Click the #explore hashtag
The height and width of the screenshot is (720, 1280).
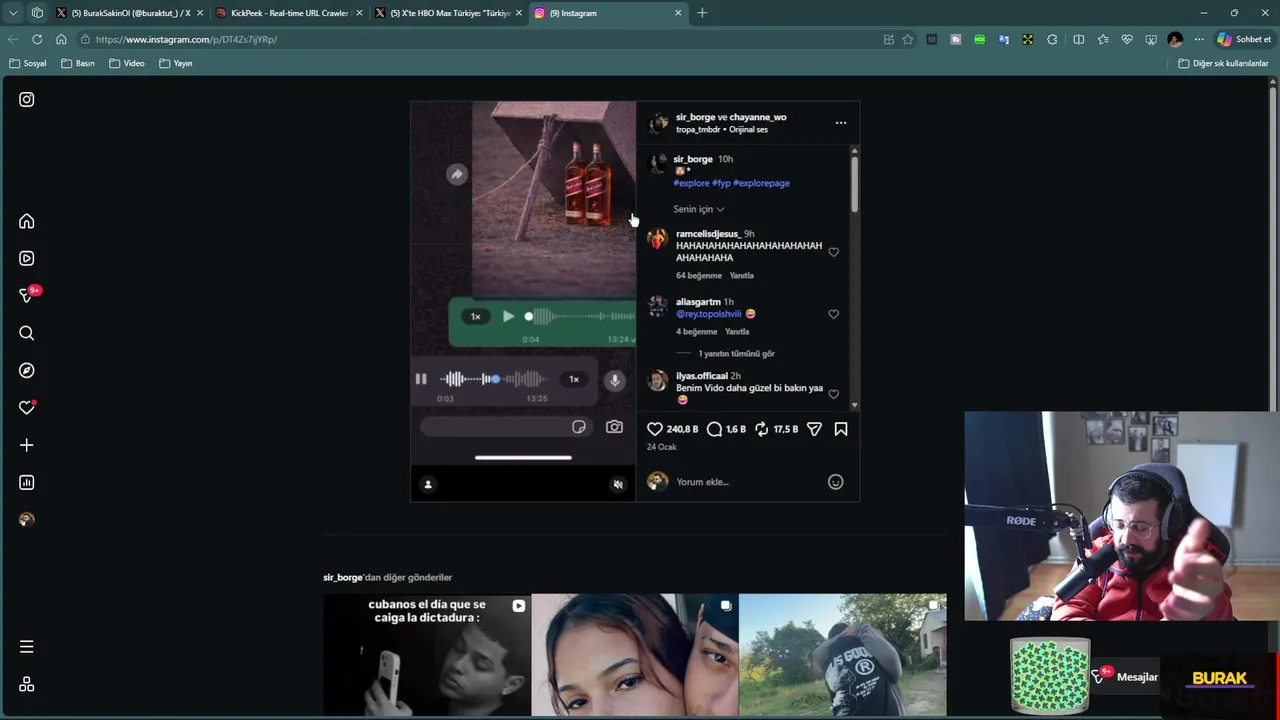coord(691,183)
